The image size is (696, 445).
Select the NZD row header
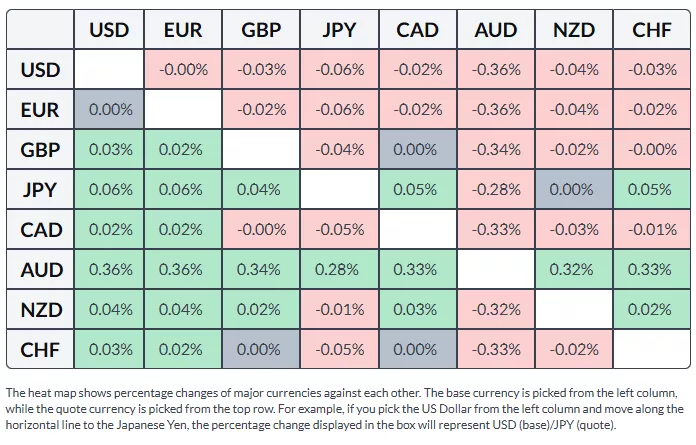tap(41, 310)
